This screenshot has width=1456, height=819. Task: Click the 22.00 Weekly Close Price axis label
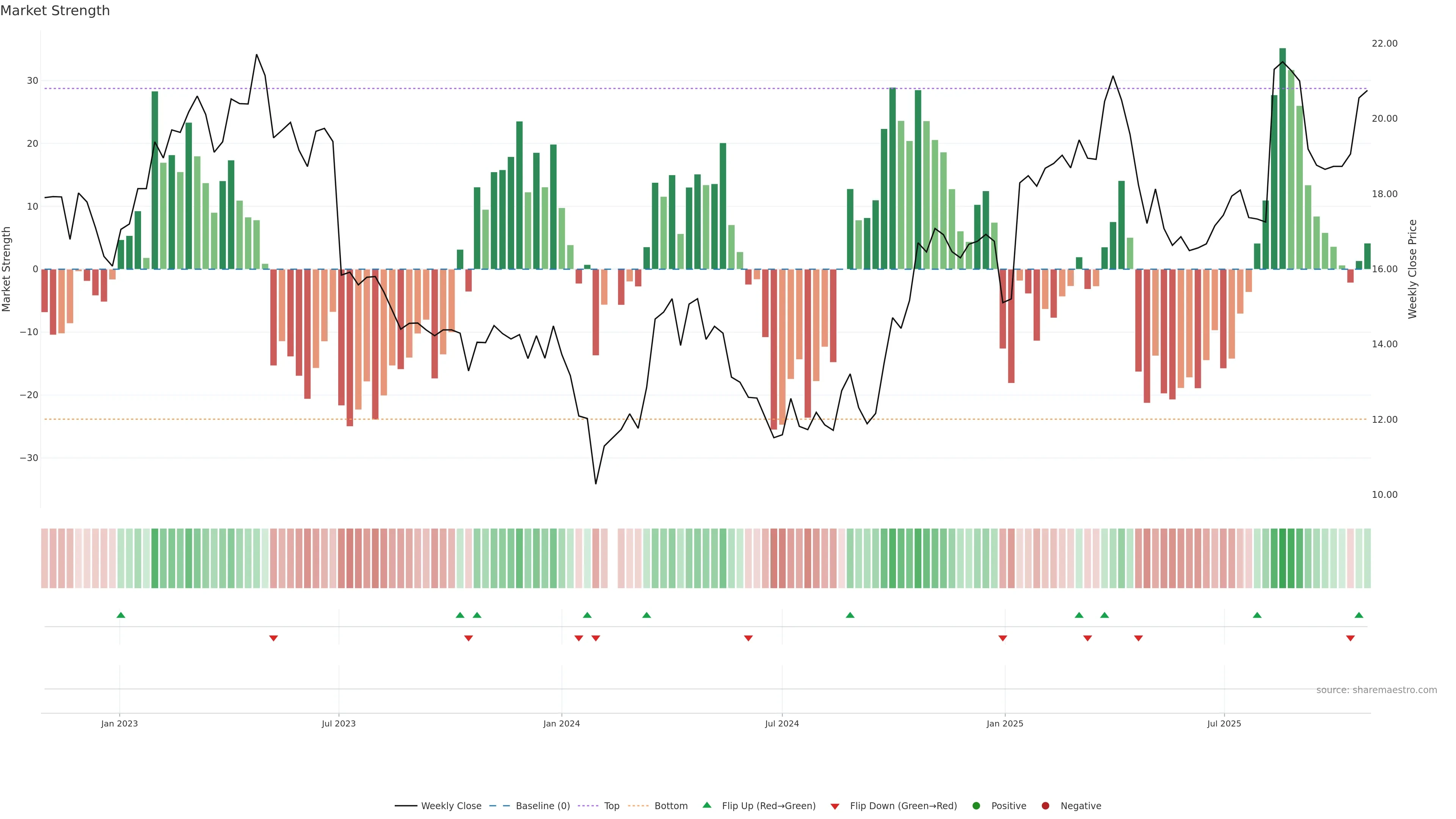click(x=1384, y=44)
